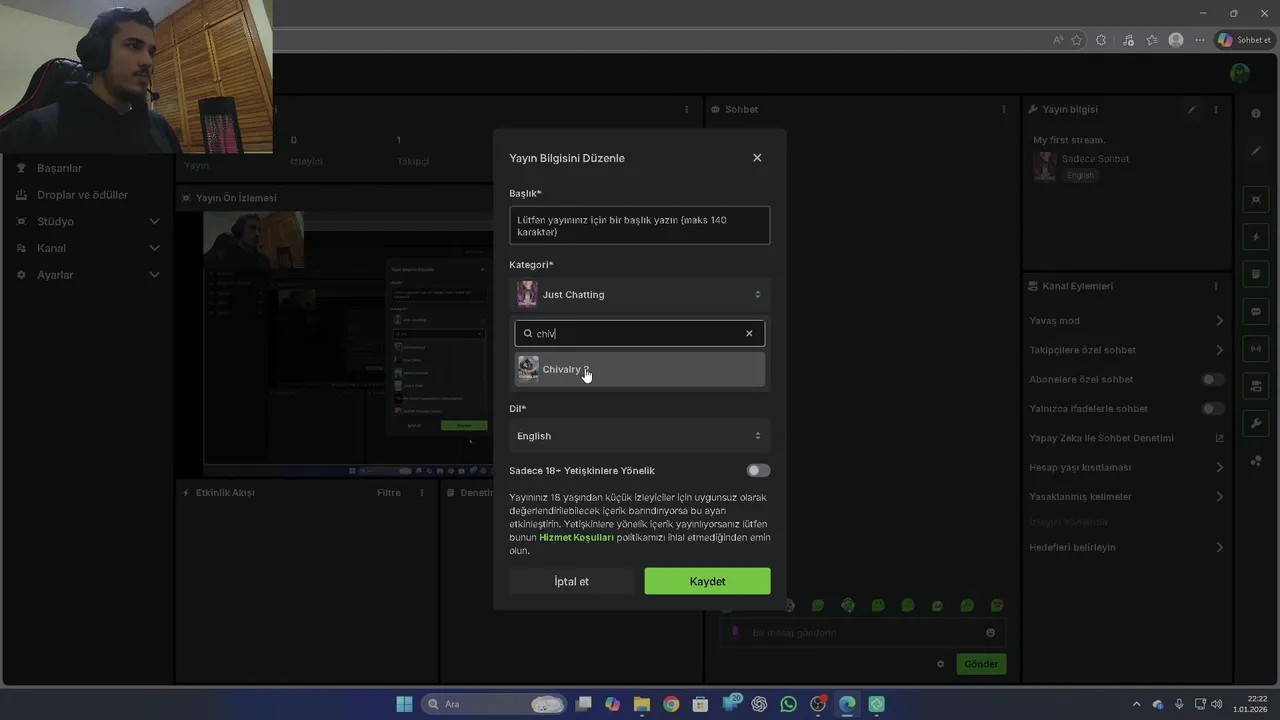1280x720 pixels.
Task: Open Hesap yaşı kısıtlaması settings
Action: 1126,467
